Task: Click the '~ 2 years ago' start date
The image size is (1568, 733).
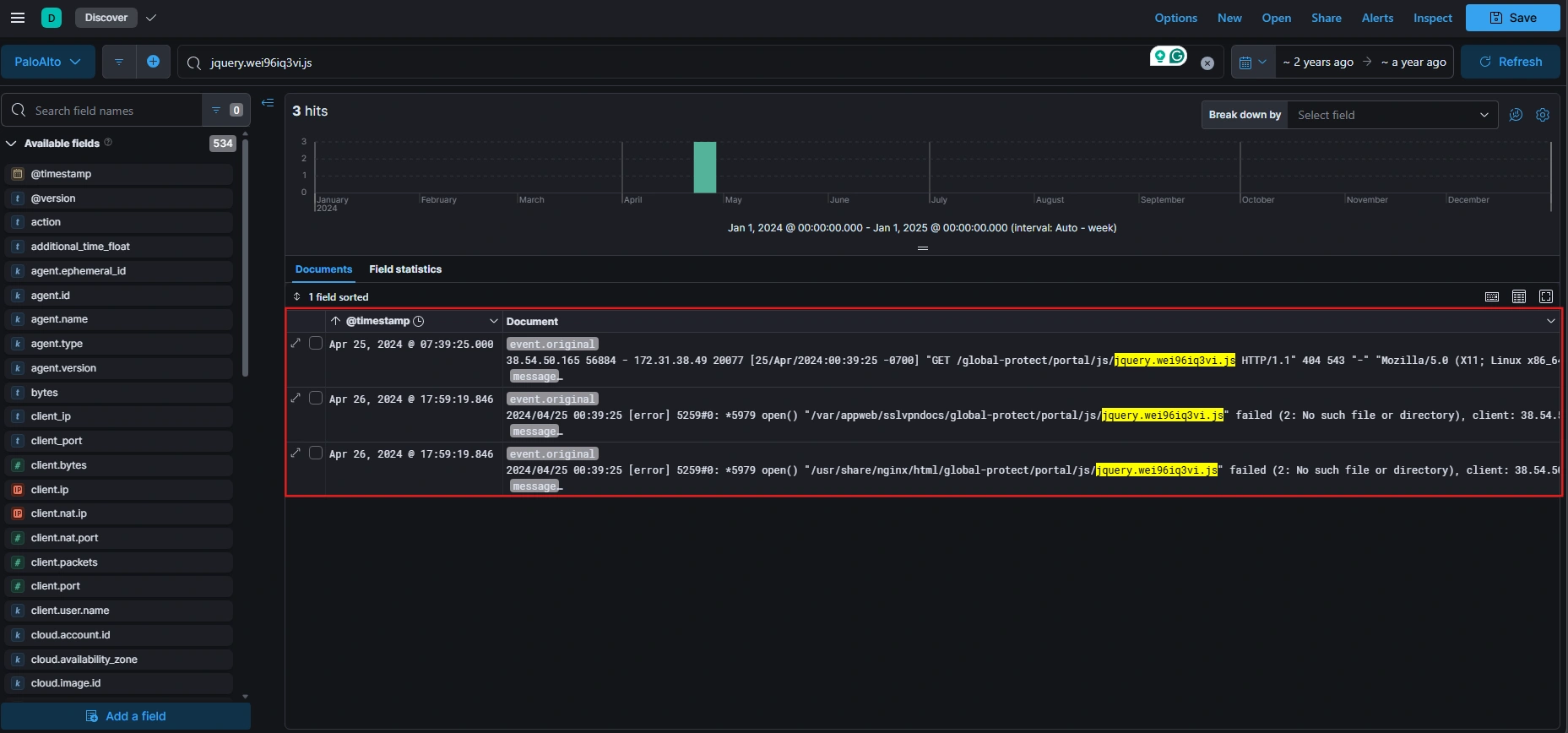Action: pos(1318,62)
